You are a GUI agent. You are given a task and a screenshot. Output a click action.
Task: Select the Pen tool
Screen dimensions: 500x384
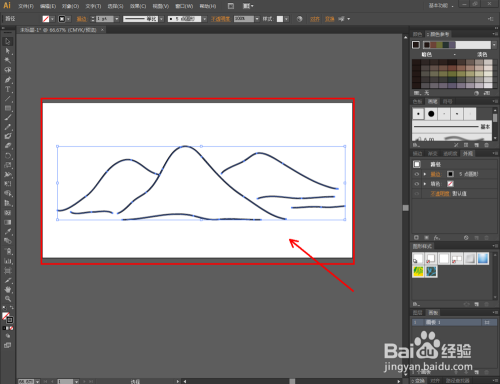[8, 80]
